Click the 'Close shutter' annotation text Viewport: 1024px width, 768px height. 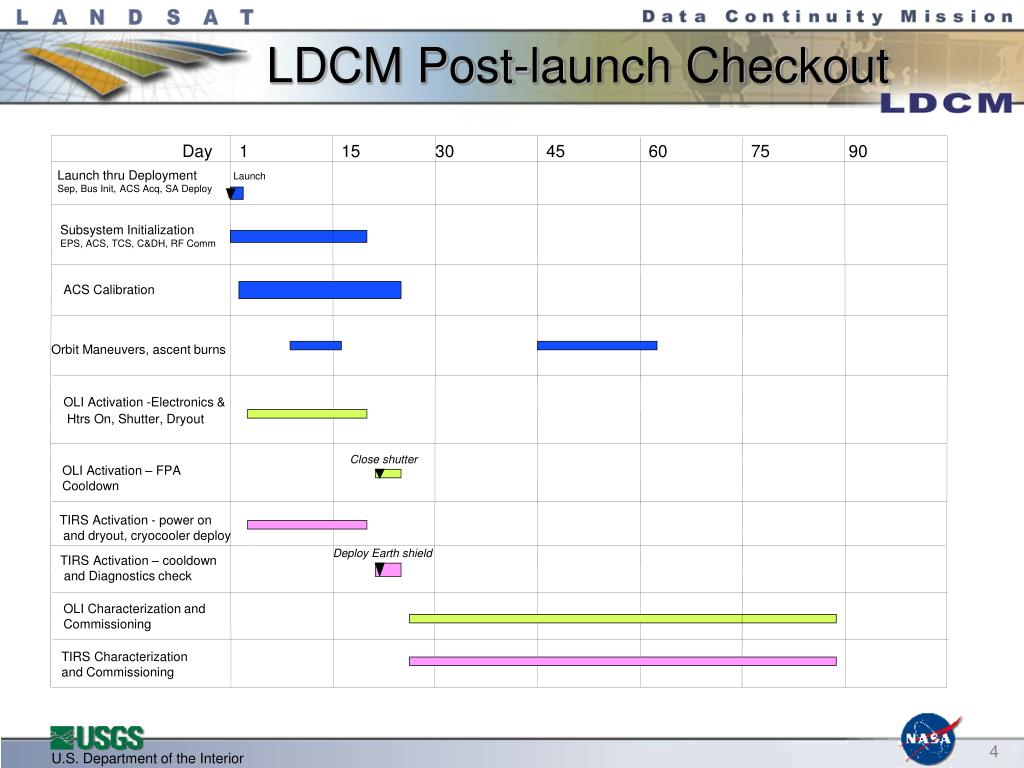tap(384, 459)
